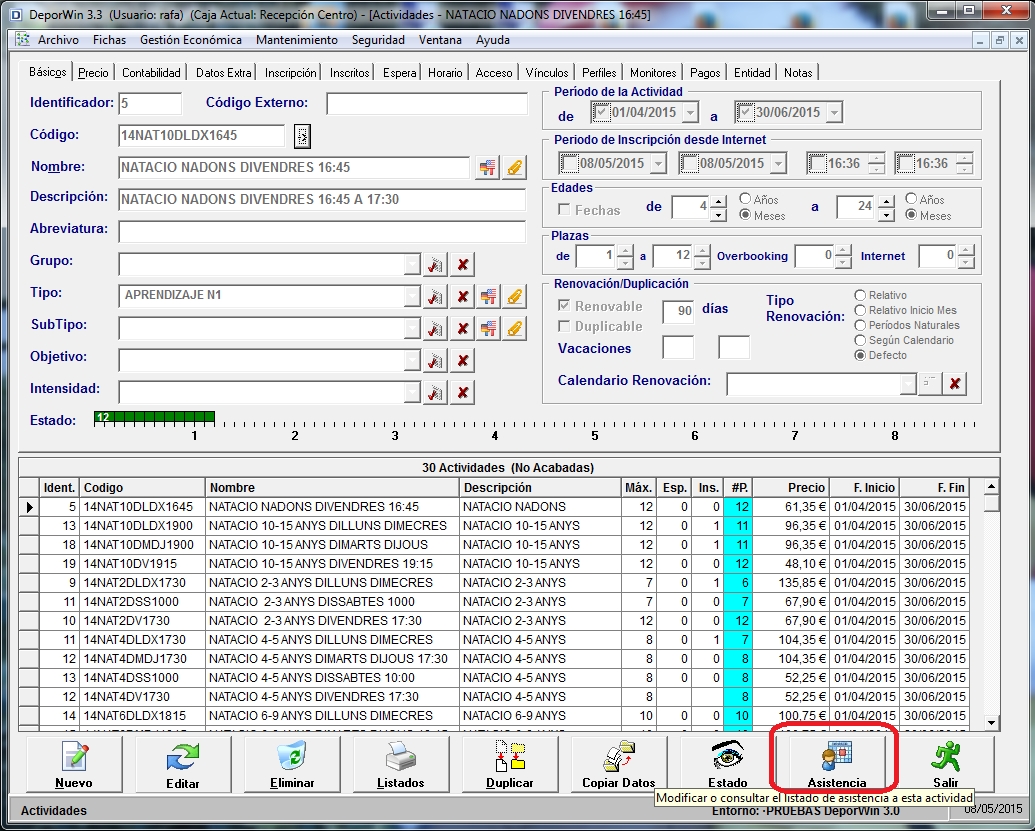Click the pencil icon in Tipo row

pos(514,296)
